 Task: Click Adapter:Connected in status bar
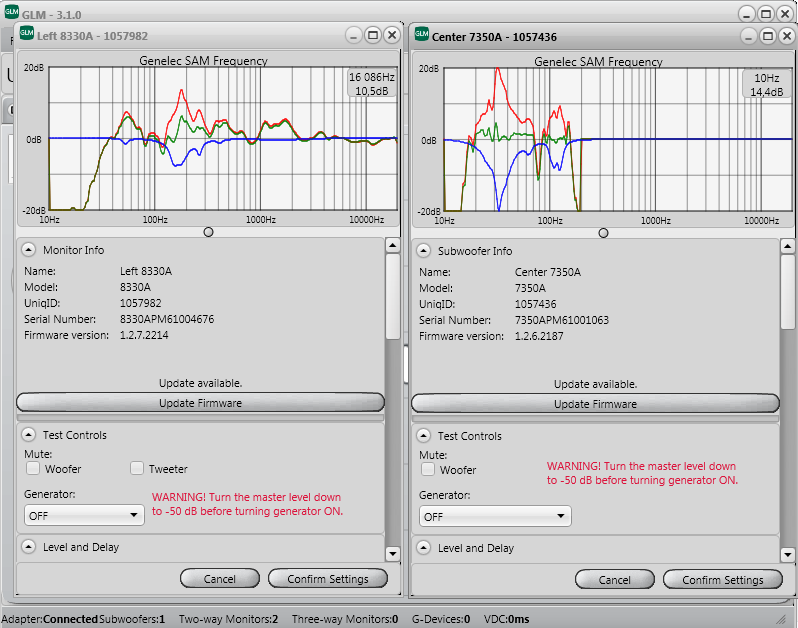coord(49,619)
